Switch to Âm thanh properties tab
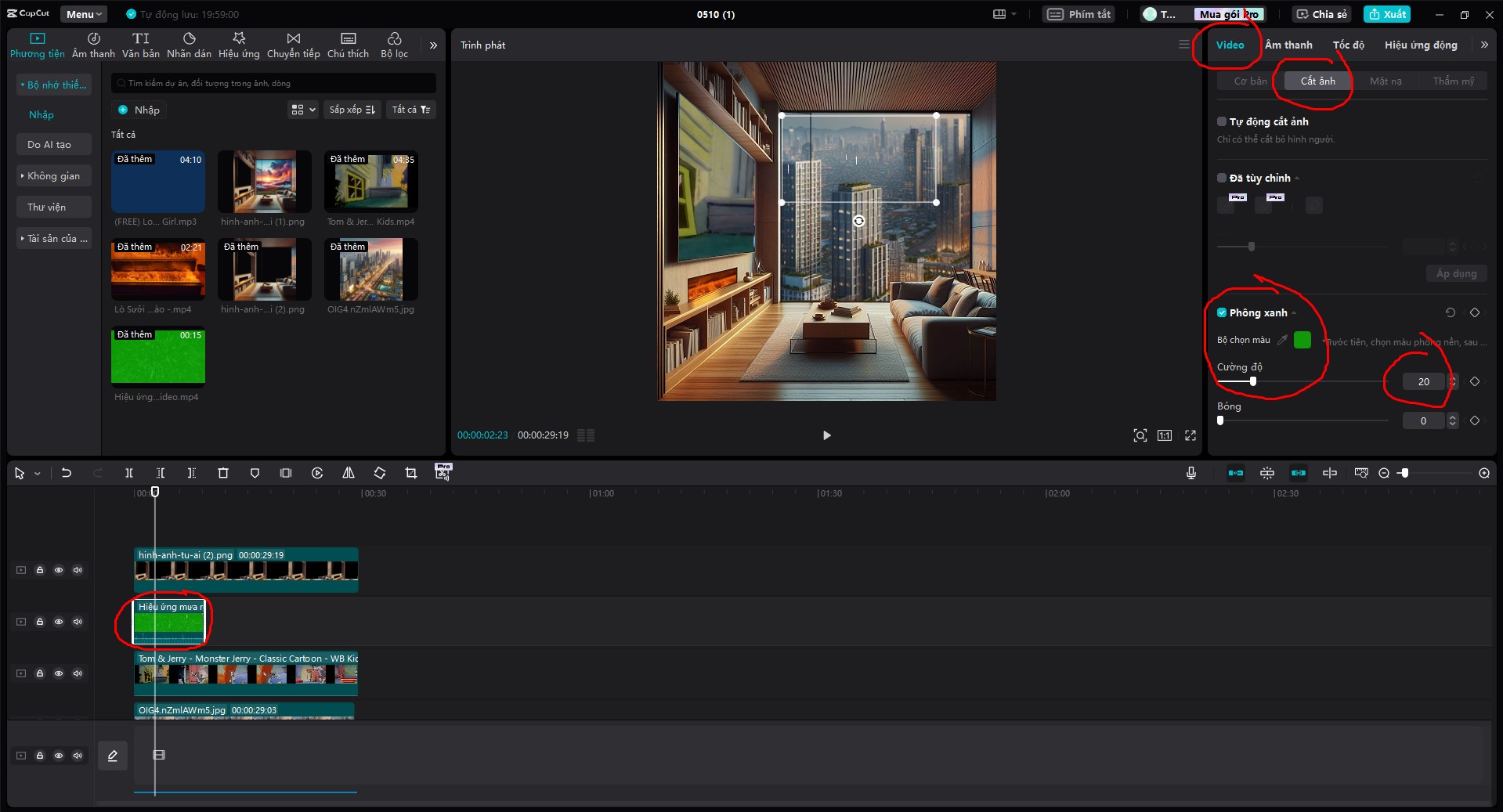Image resolution: width=1503 pixels, height=812 pixels. click(1288, 45)
